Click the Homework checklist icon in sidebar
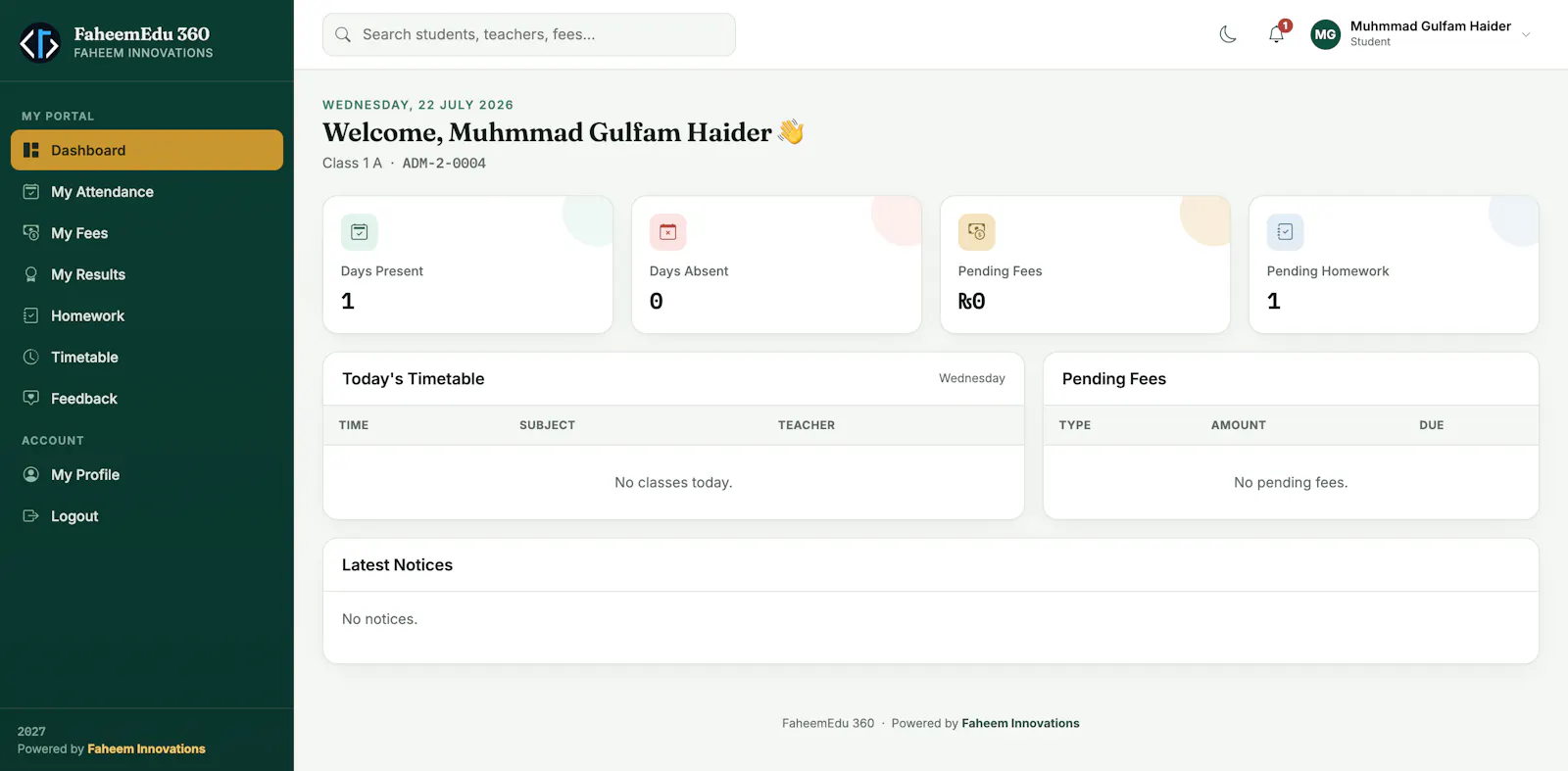 (x=31, y=315)
